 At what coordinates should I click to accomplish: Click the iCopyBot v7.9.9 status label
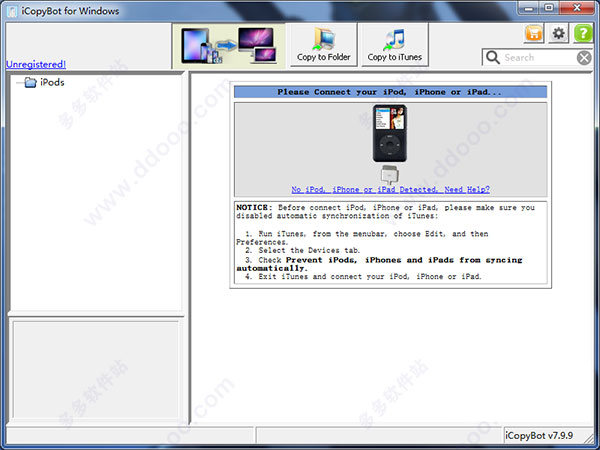(539, 435)
